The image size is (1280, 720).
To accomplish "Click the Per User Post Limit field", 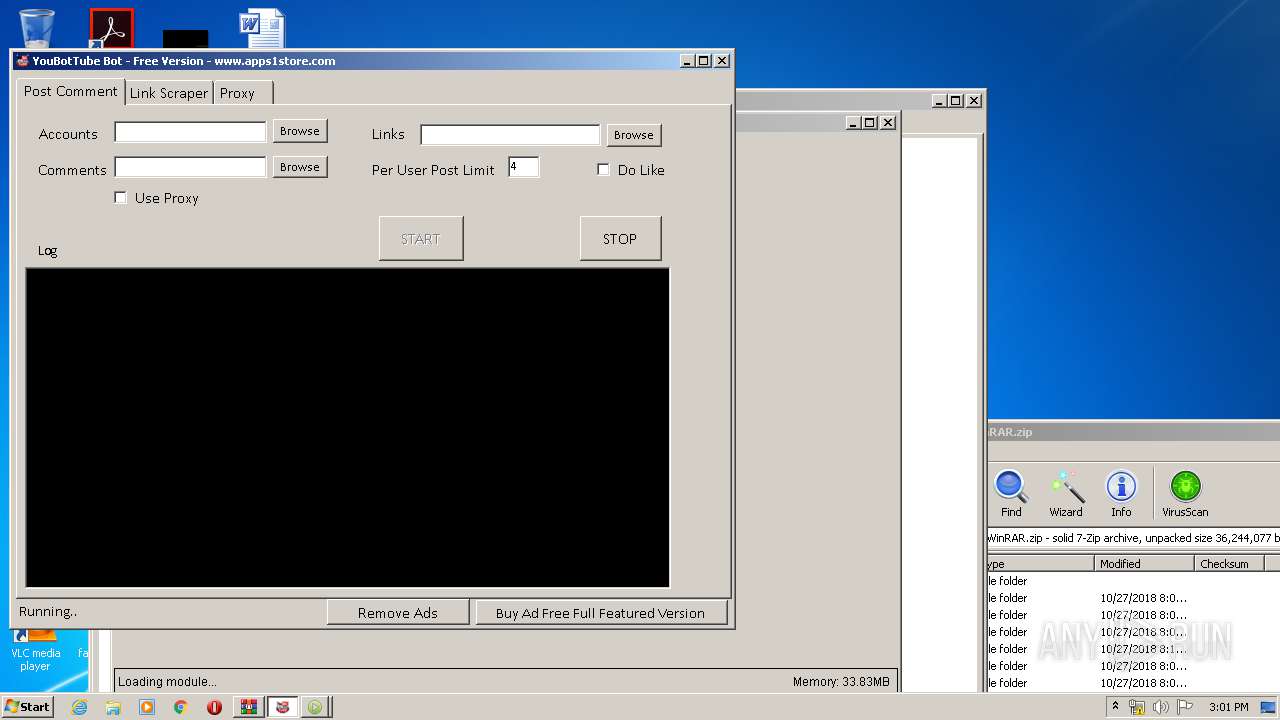I will 524,167.
